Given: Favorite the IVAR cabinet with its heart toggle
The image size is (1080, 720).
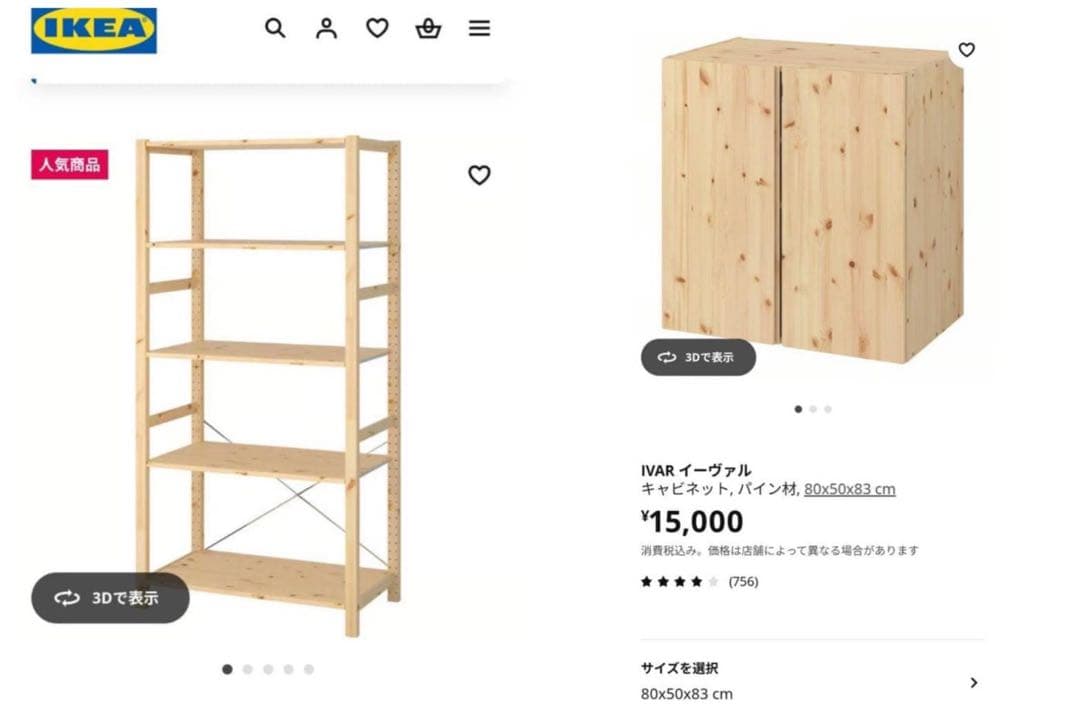Looking at the screenshot, I should 966,49.
